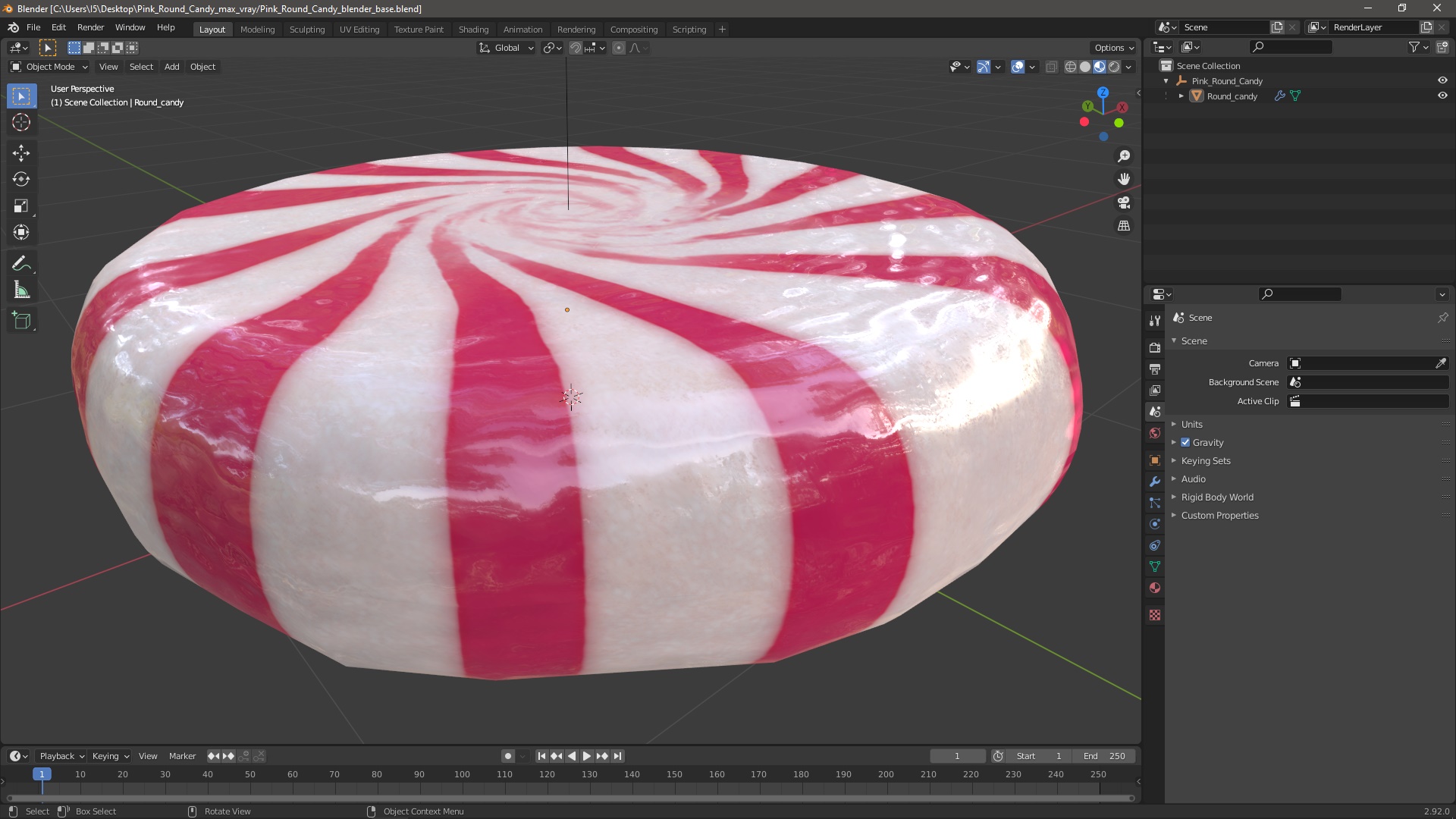Toggle snapping magnet
Viewport: 1456px width, 819px height.
[x=576, y=48]
